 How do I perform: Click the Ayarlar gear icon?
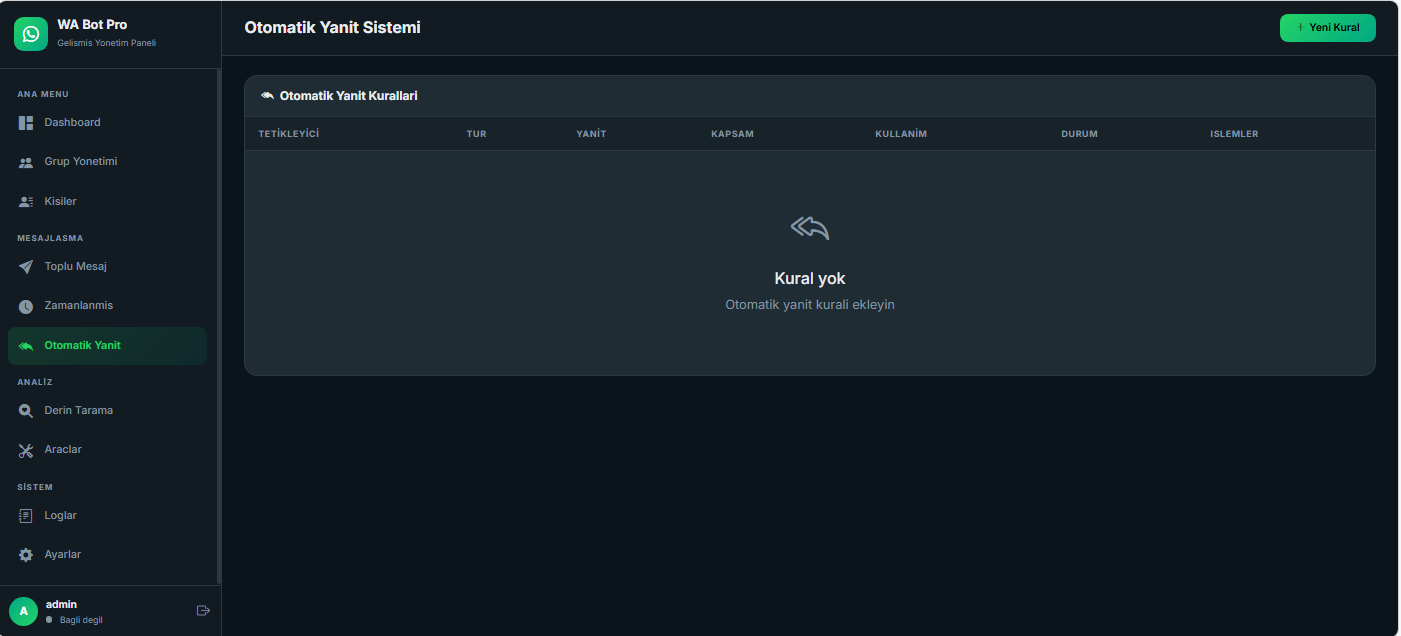(26, 555)
